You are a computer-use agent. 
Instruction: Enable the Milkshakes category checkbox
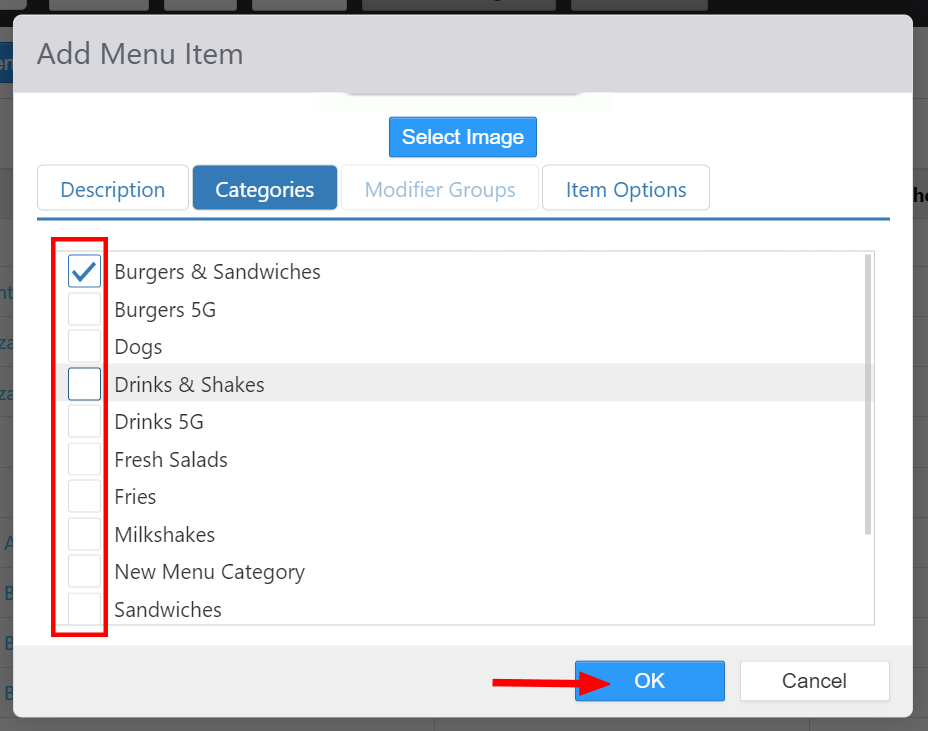pos(85,534)
